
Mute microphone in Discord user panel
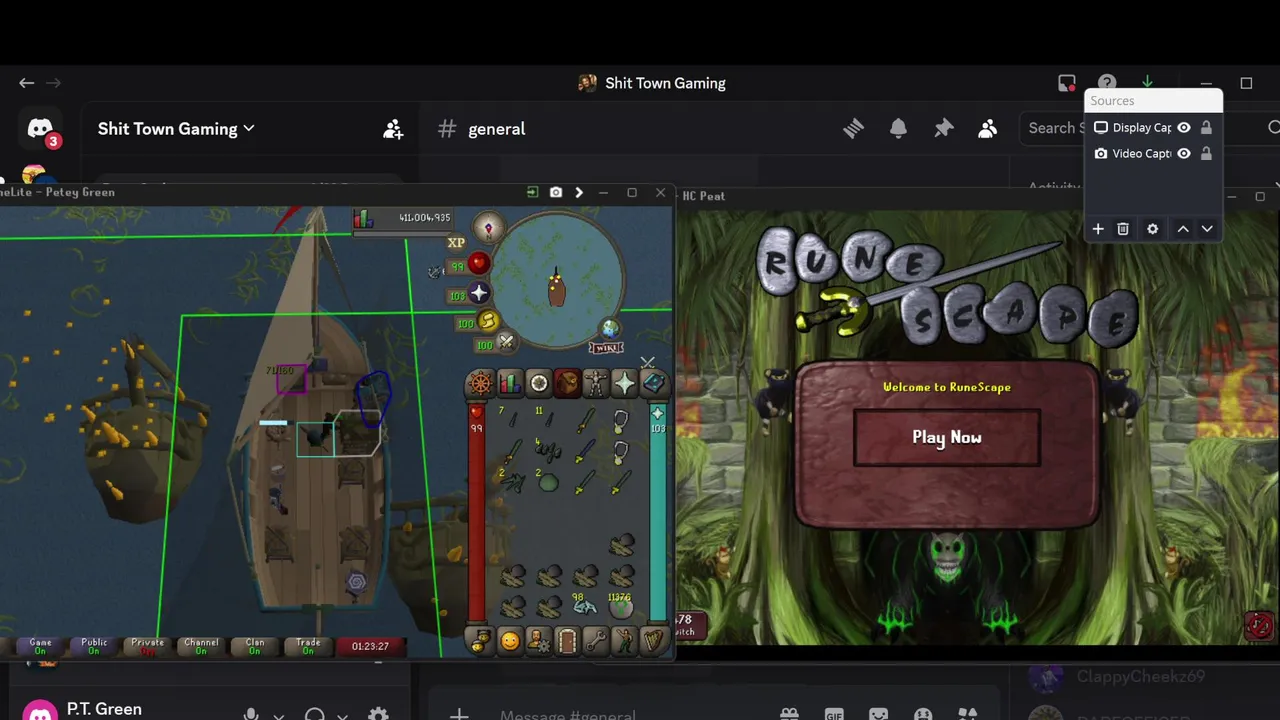251,715
